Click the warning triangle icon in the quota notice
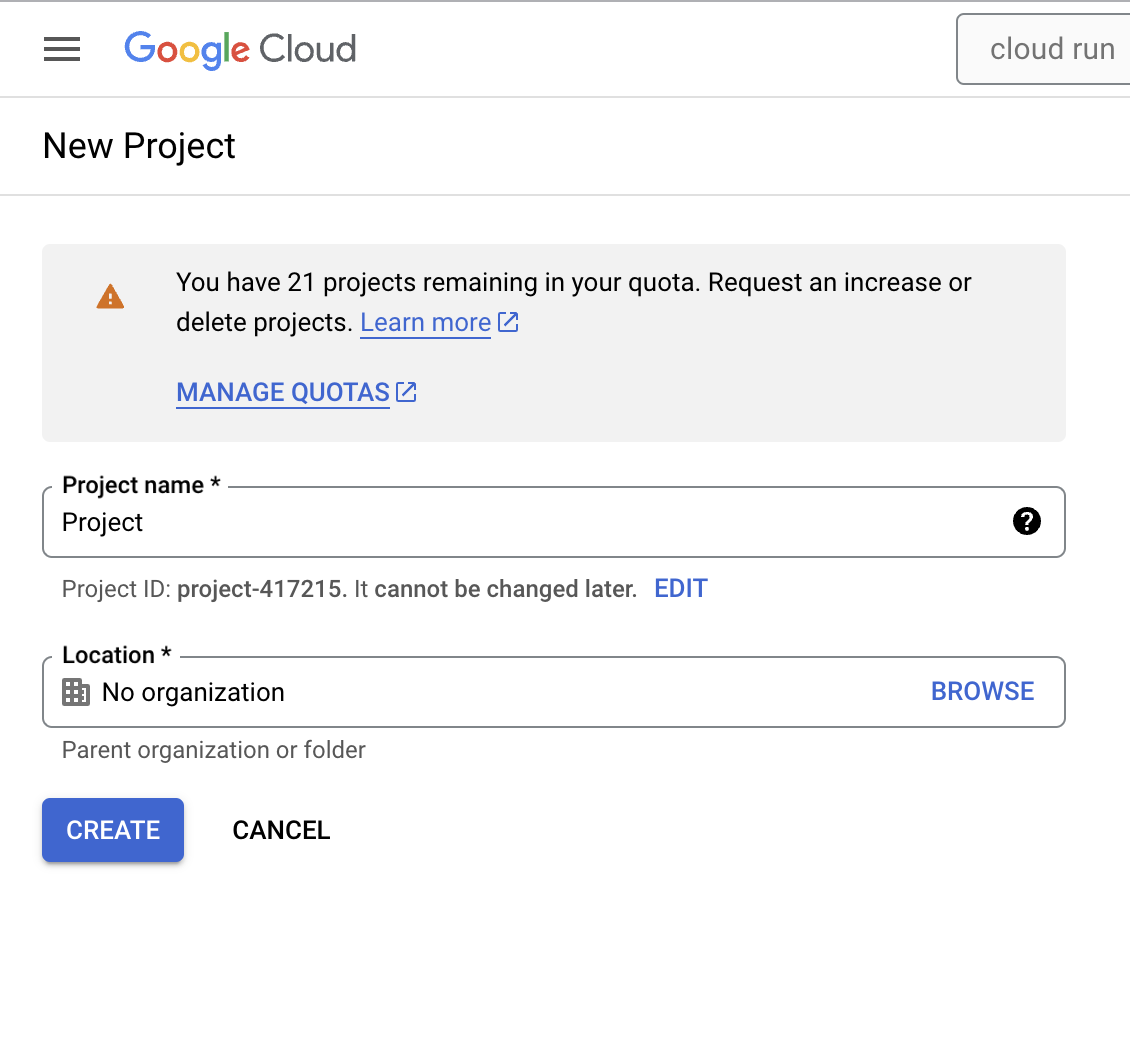The height and width of the screenshot is (1048, 1130). point(110,295)
